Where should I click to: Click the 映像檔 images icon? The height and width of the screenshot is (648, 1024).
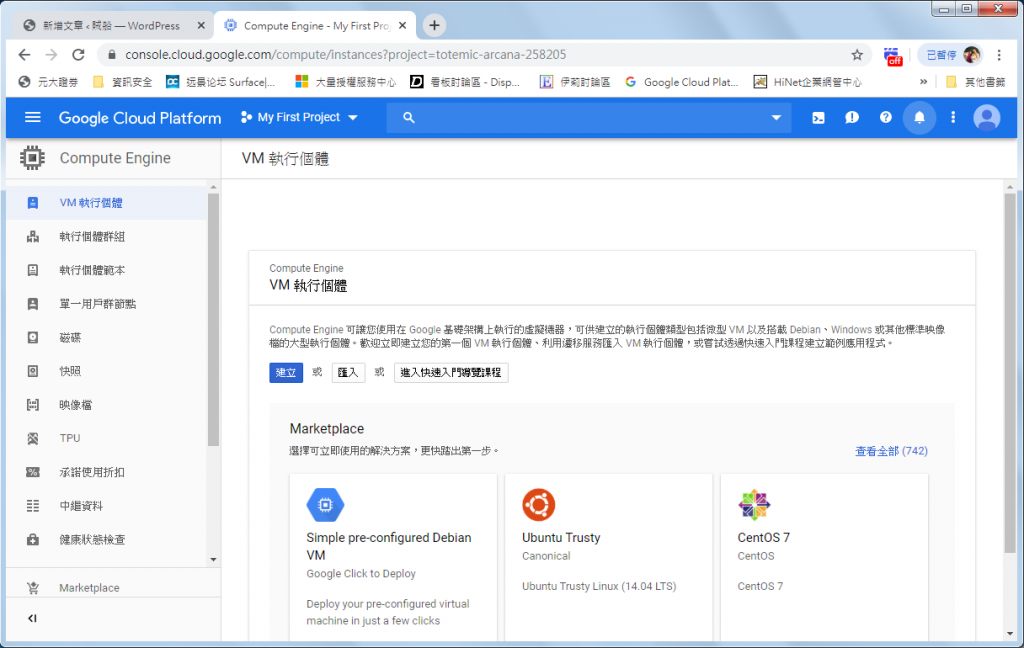[33, 404]
